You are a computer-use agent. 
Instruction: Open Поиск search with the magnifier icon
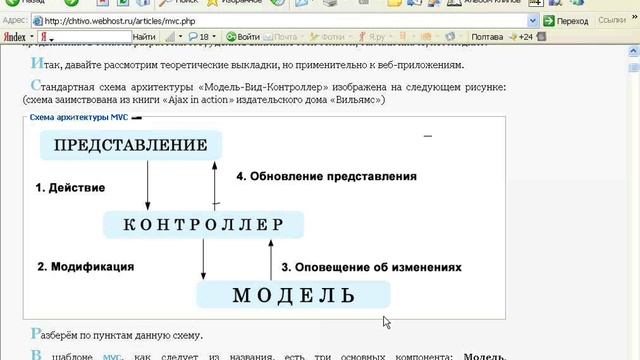[x=178, y=2]
